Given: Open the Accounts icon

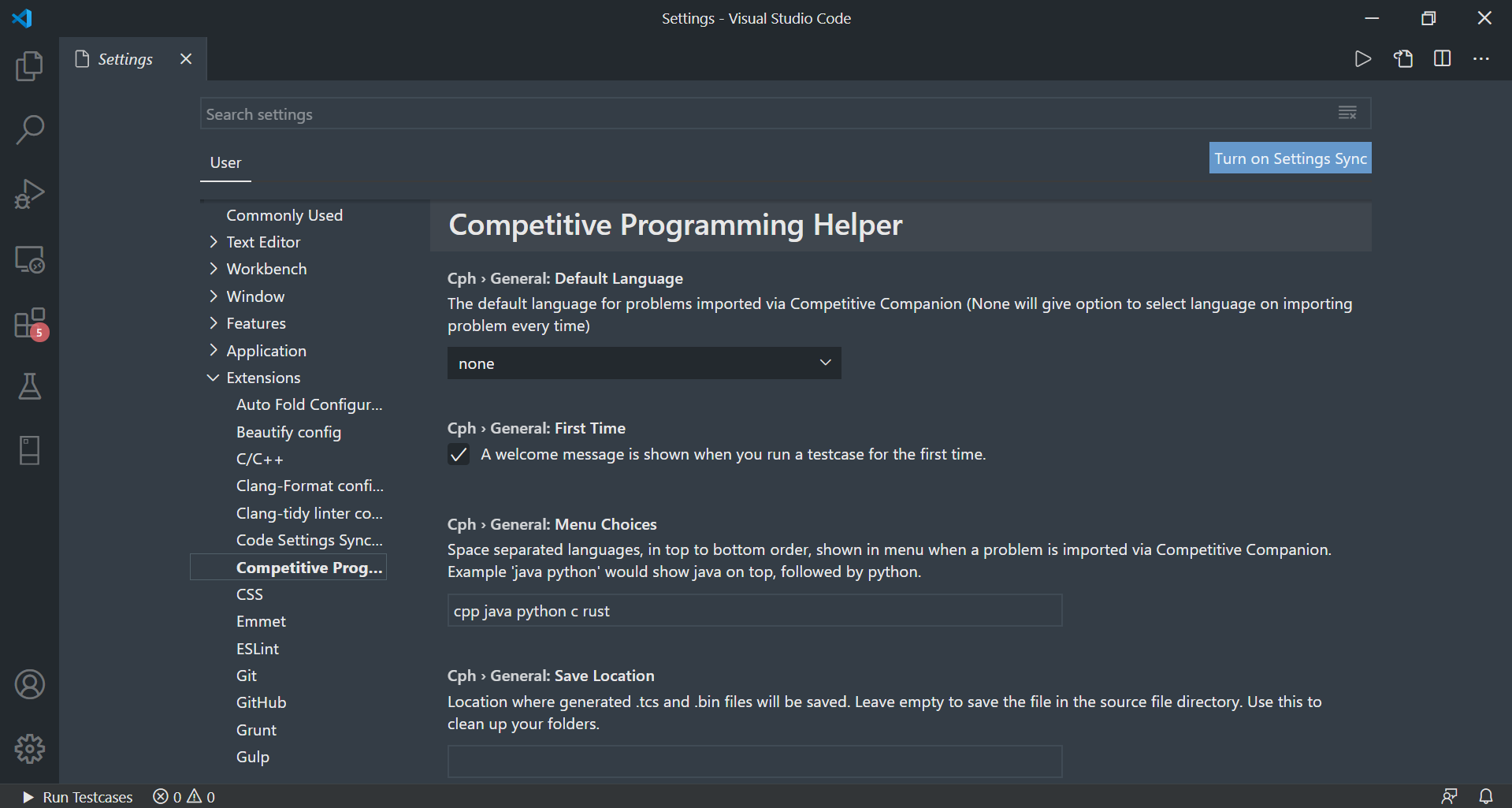Looking at the screenshot, I should pos(29,684).
